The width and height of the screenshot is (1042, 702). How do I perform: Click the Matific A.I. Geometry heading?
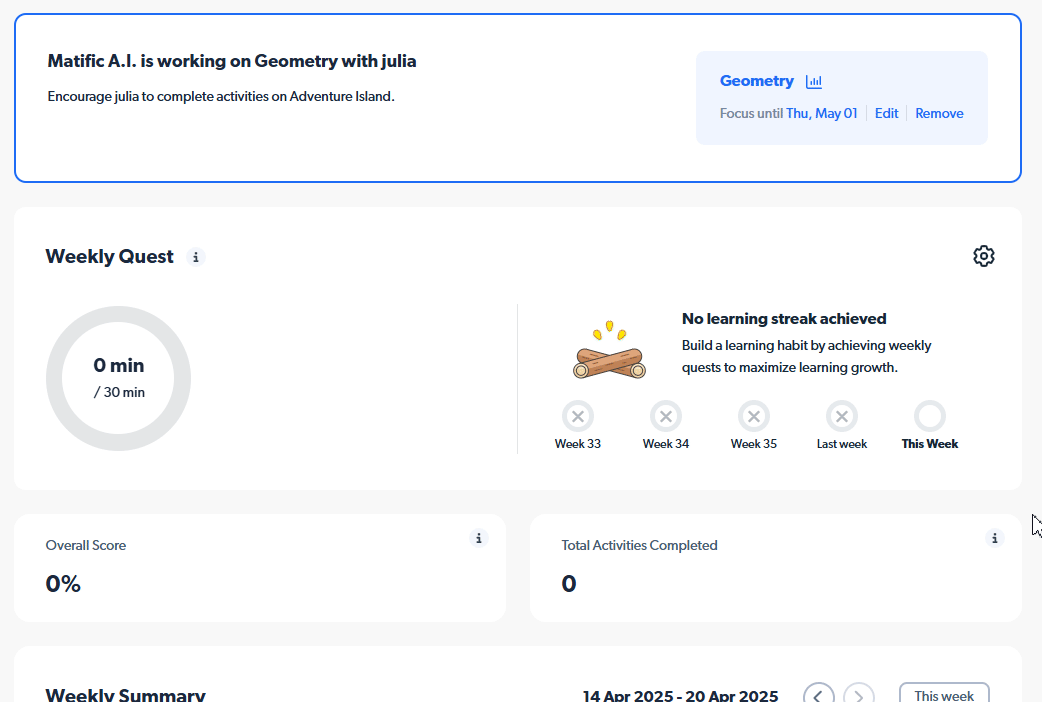point(232,61)
